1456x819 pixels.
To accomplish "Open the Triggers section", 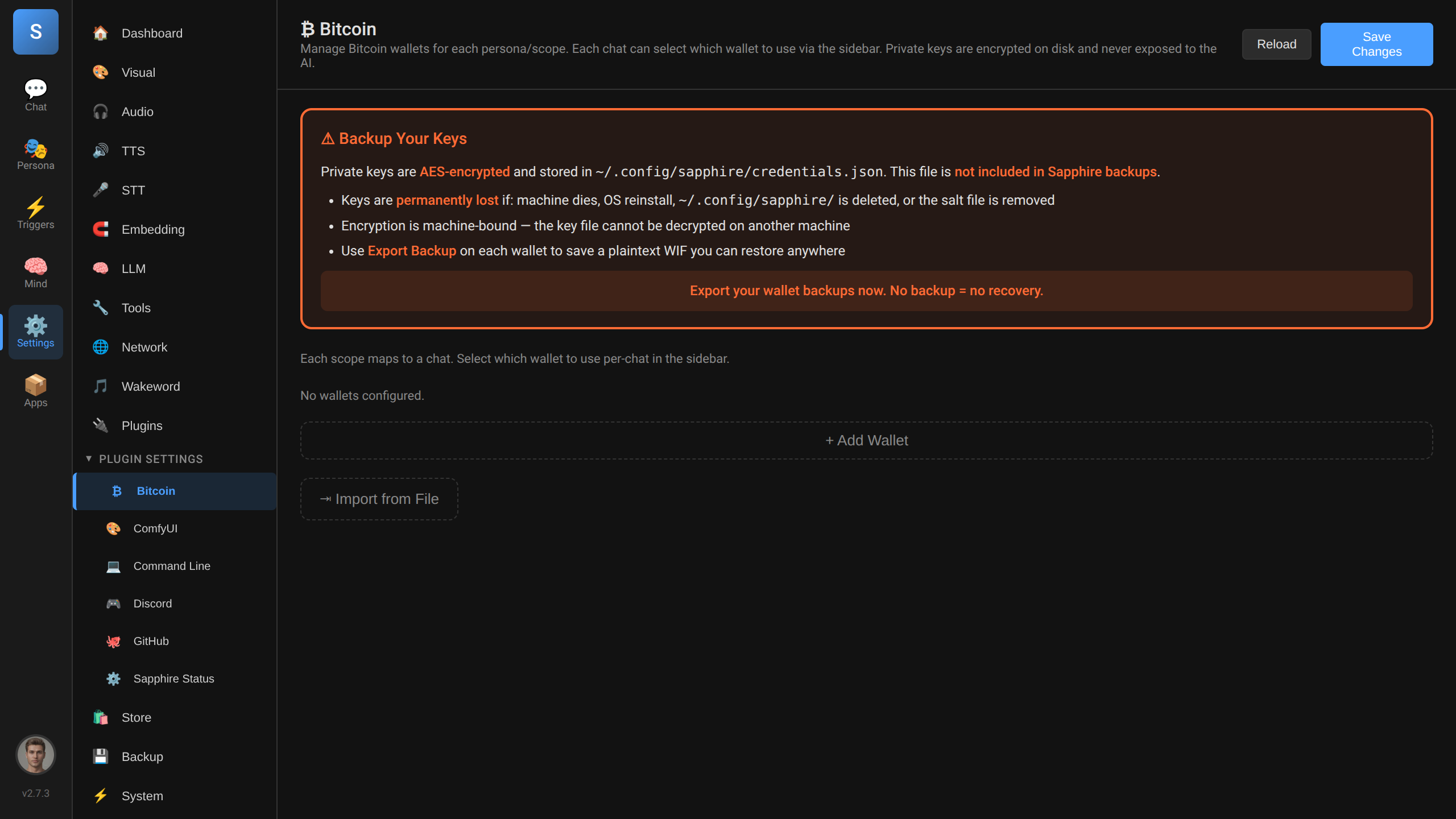I will point(36,213).
